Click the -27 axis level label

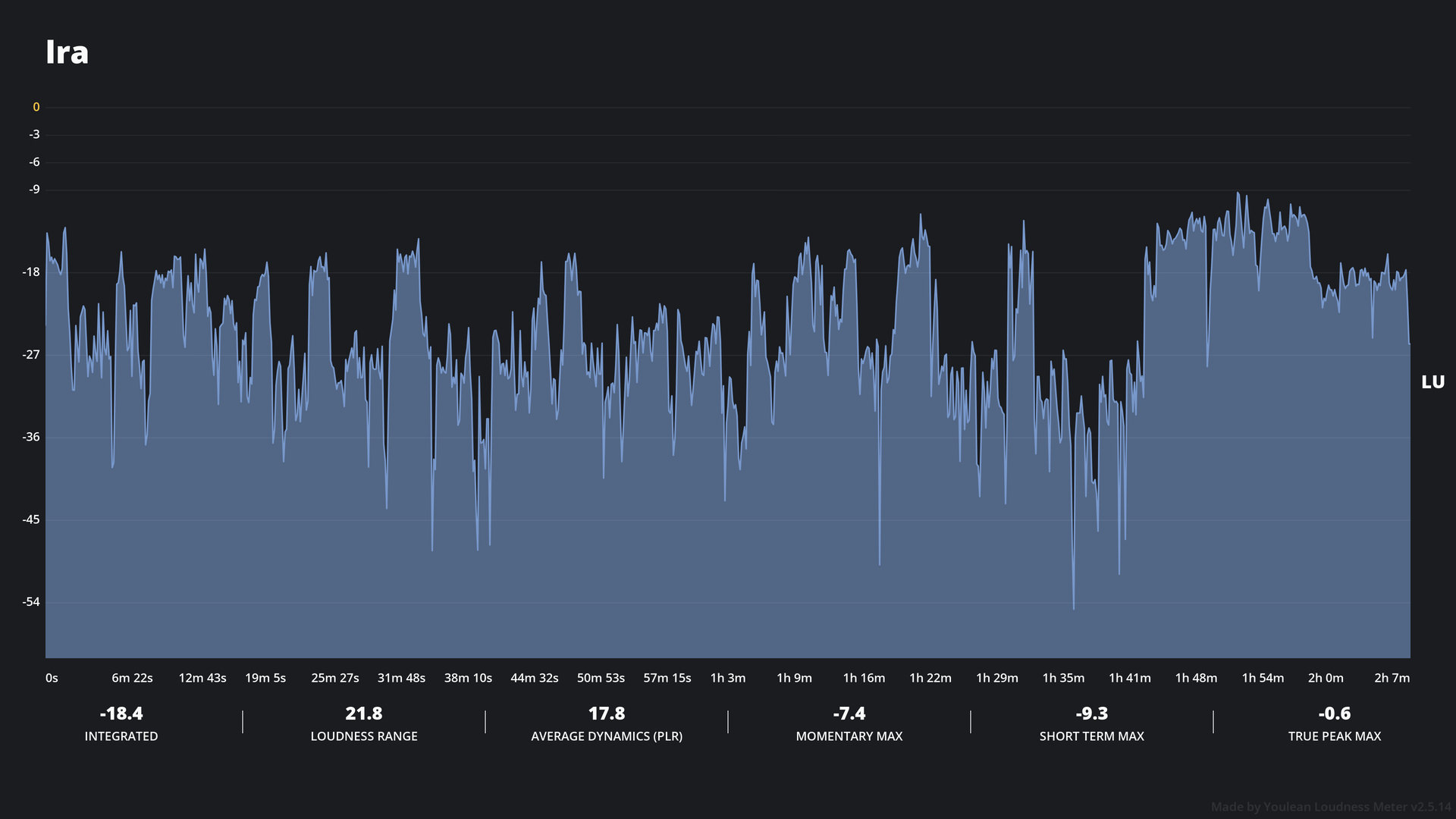[x=31, y=355]
